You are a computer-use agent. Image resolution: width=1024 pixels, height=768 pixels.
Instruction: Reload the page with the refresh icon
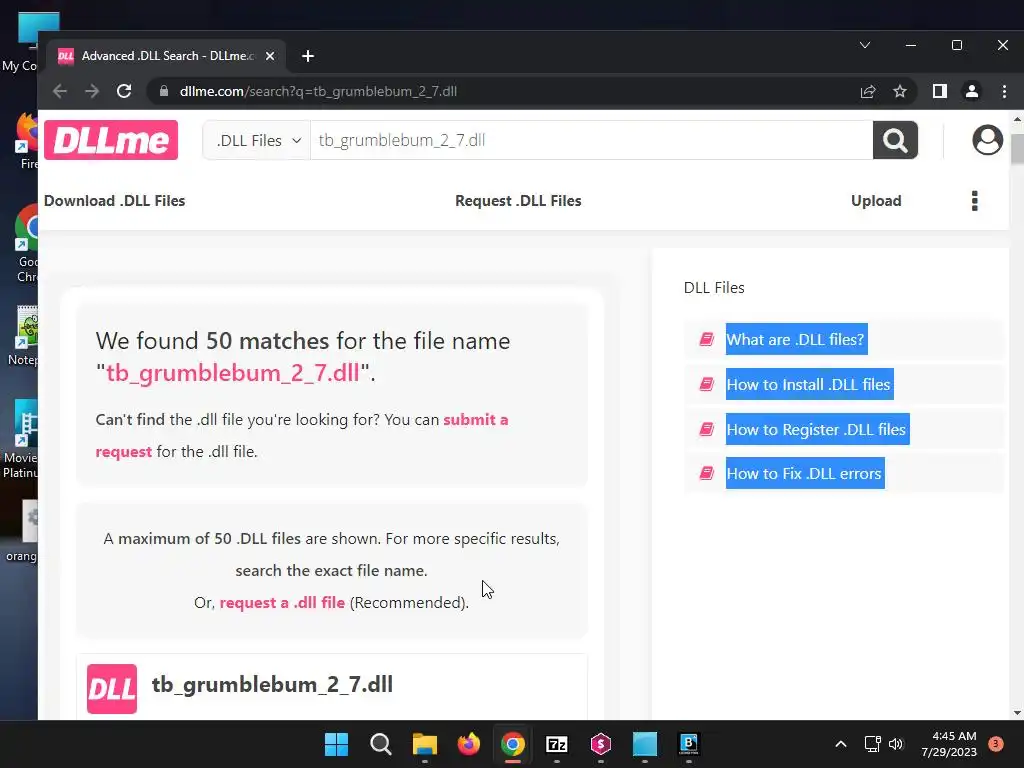pyautogui.click(x=124, y=91)
